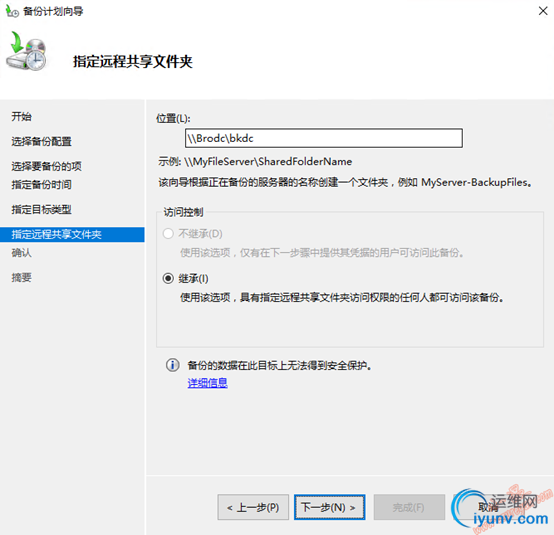
Task: Go to 选择备份配置 step
Action: coord(41,141)
